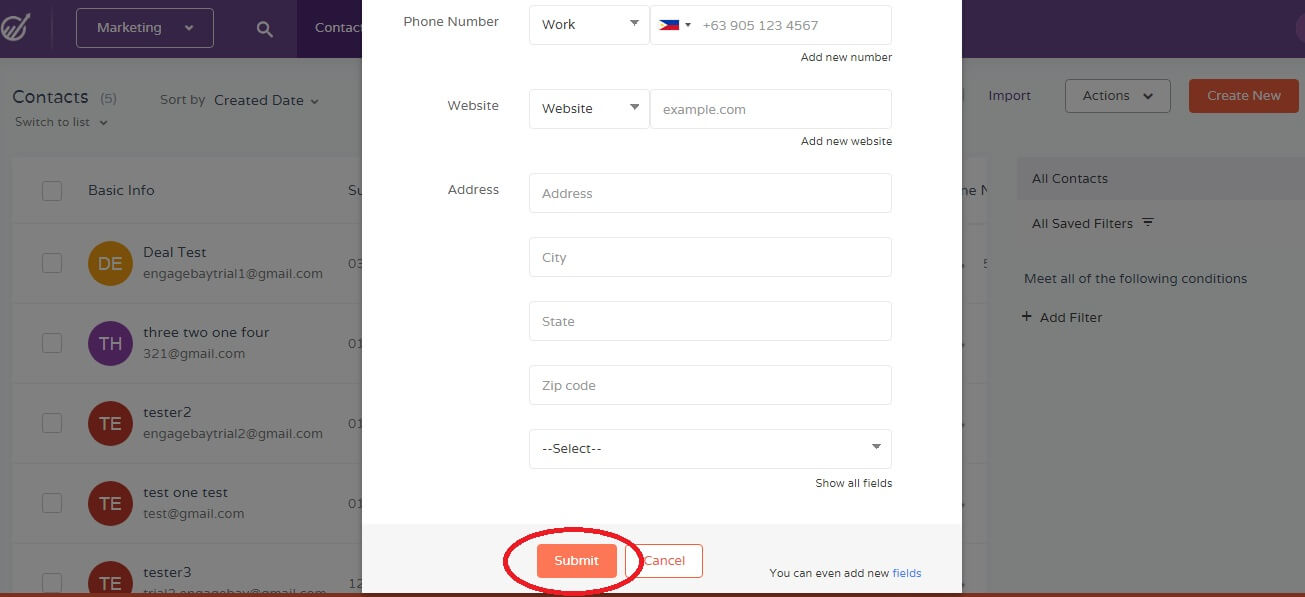Check the checkbox next to test one test
1305x597 pixels.
(51, 503)
